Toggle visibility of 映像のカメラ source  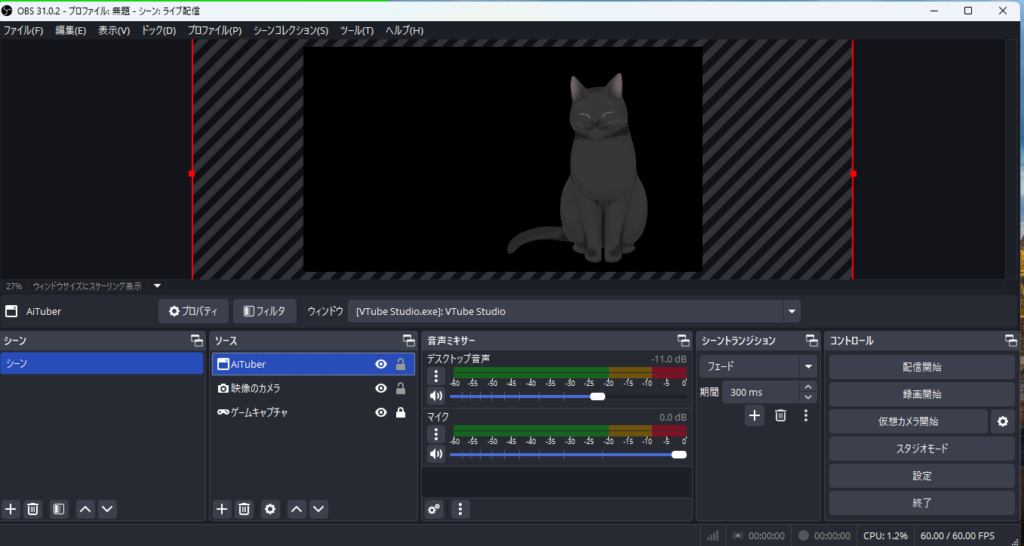(x=381, y=389)
